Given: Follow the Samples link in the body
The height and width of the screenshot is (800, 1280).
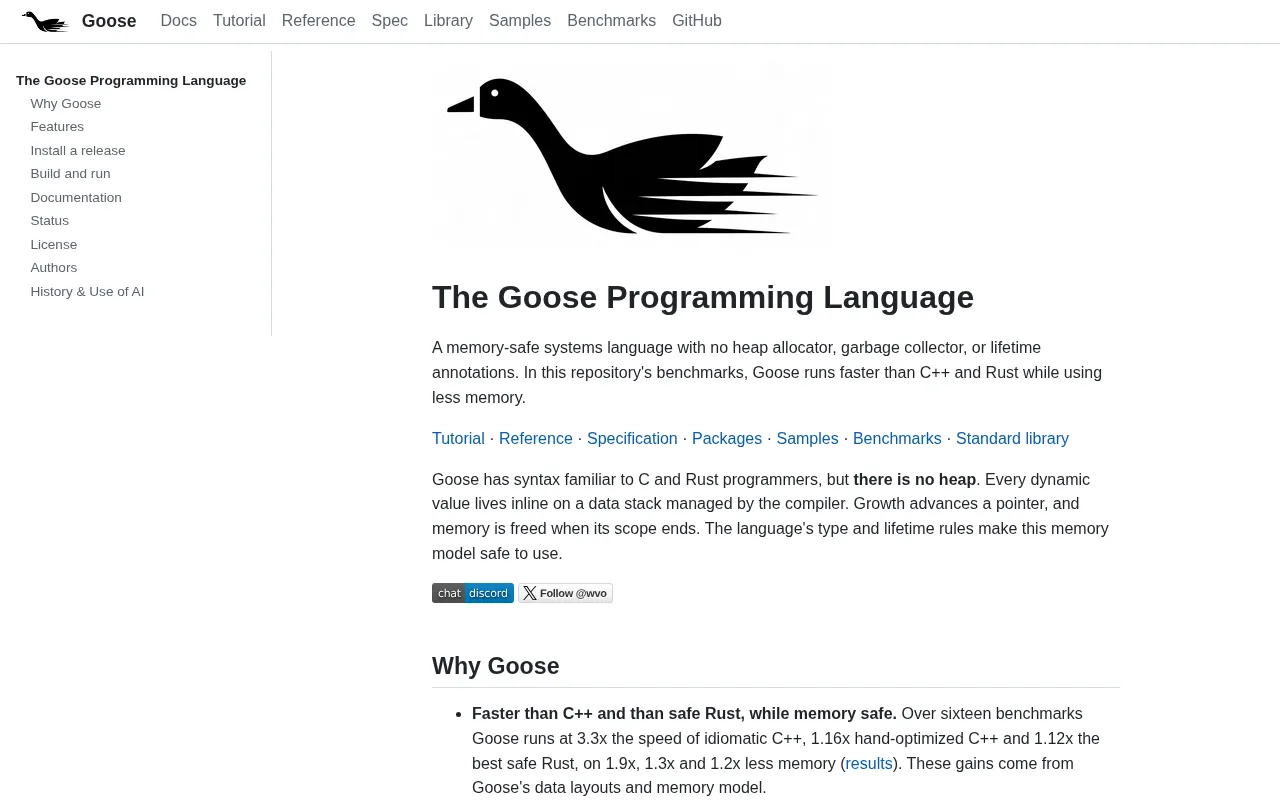Looking at the screenshot, I should 808,438.
